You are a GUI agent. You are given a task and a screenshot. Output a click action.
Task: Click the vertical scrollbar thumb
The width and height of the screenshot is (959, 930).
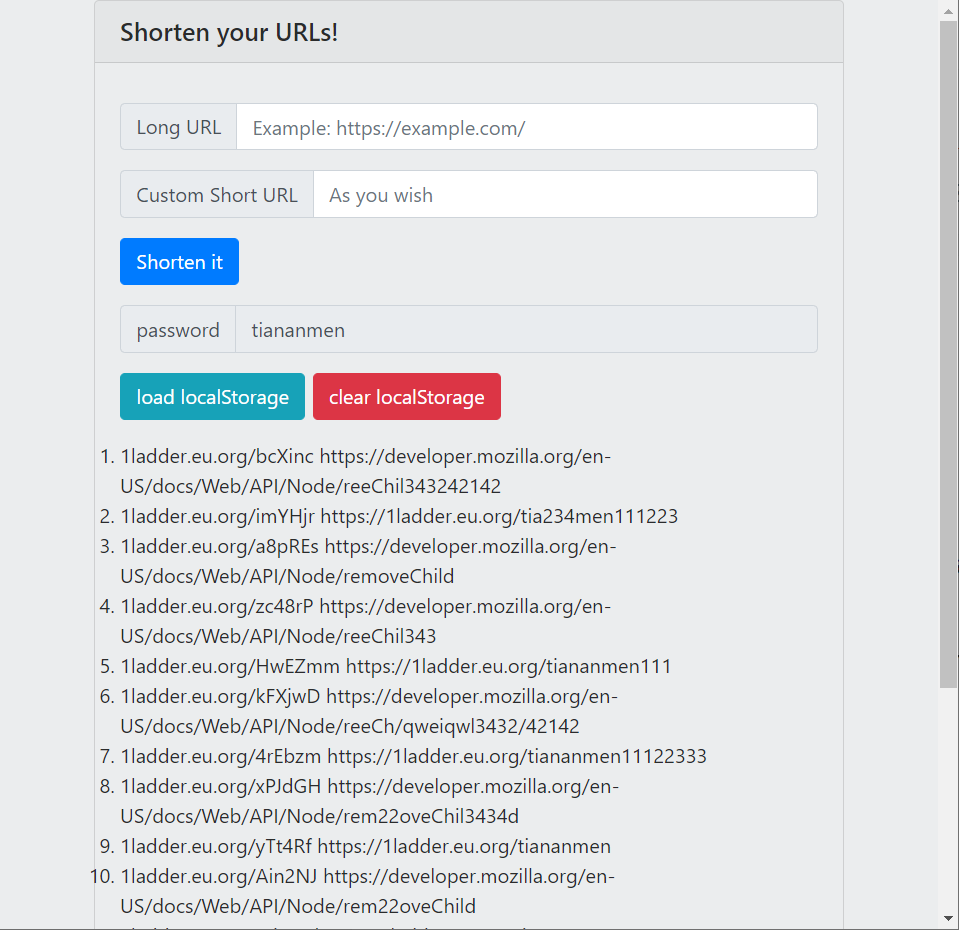948,350
